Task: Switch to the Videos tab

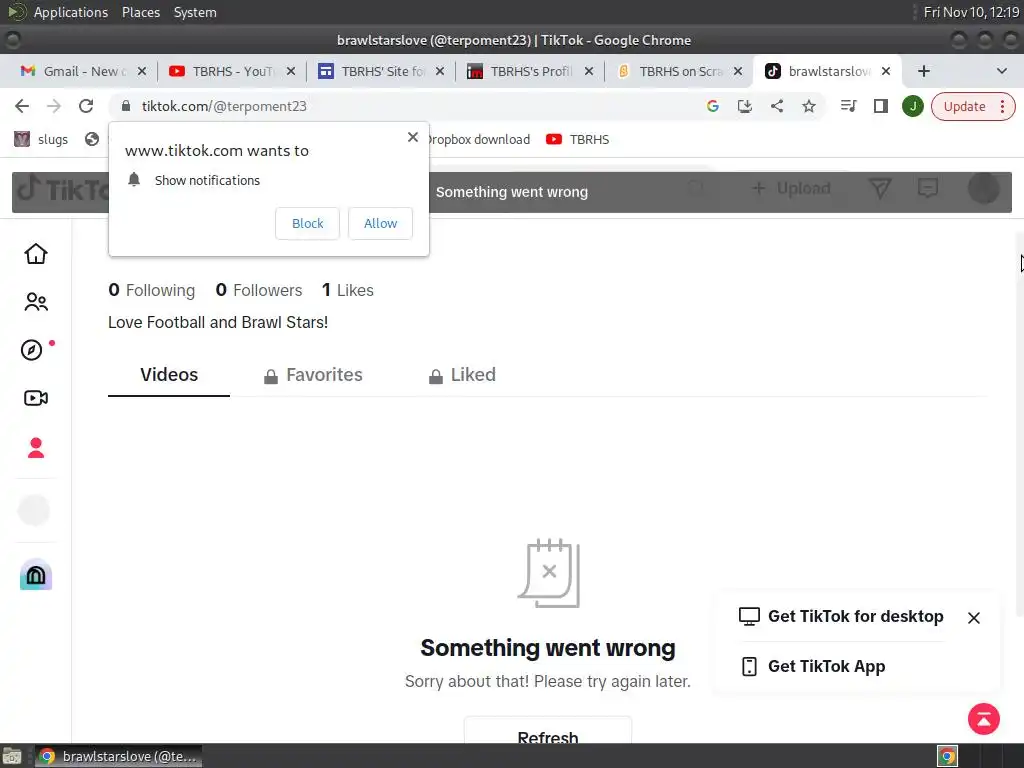Action: (169, 375)
